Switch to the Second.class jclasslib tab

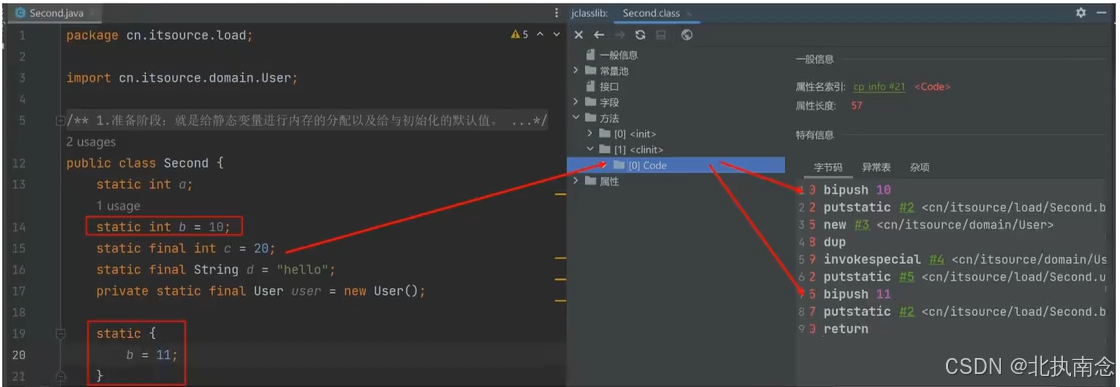(651, 14)
